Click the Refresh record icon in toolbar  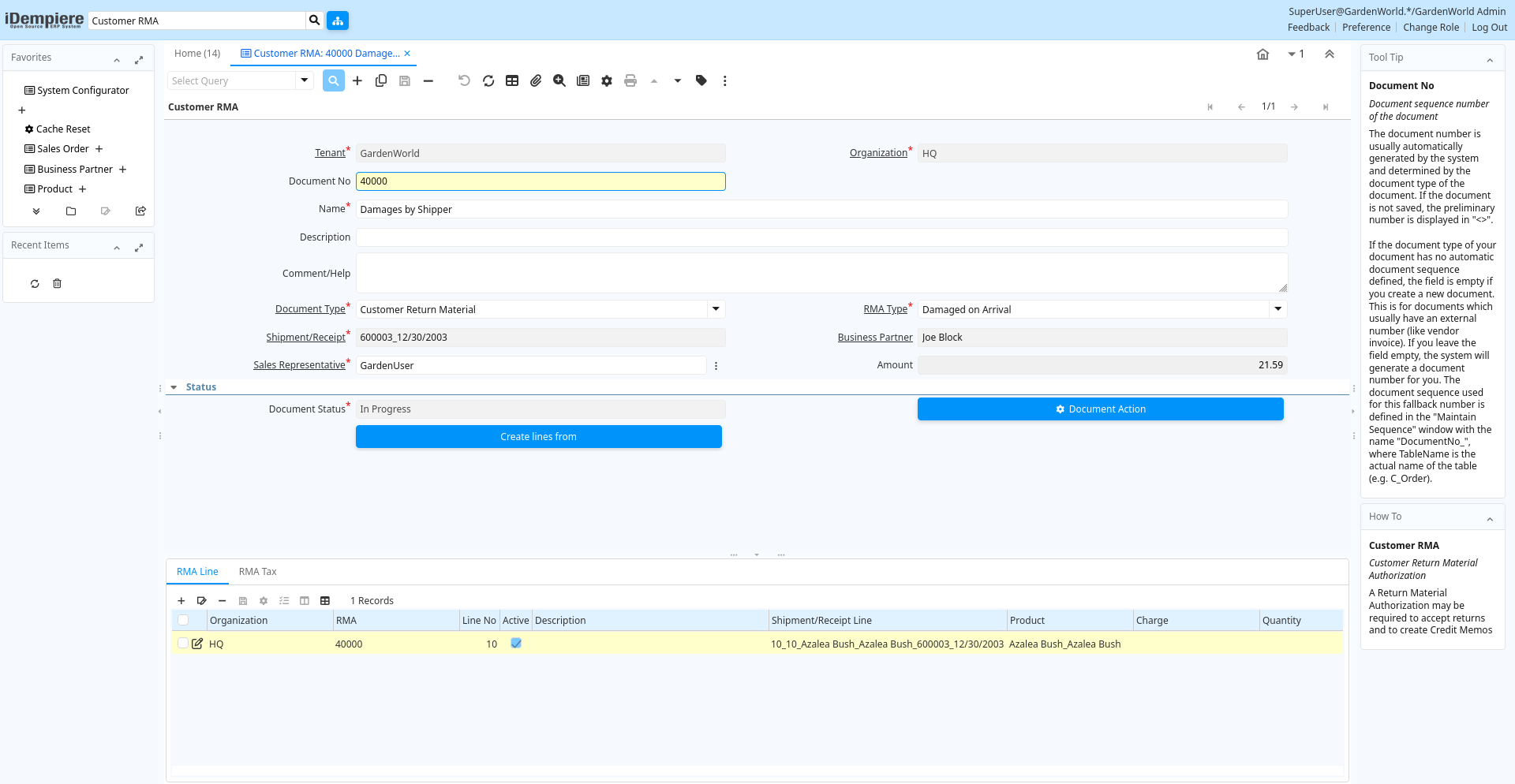tap(488, 80)
